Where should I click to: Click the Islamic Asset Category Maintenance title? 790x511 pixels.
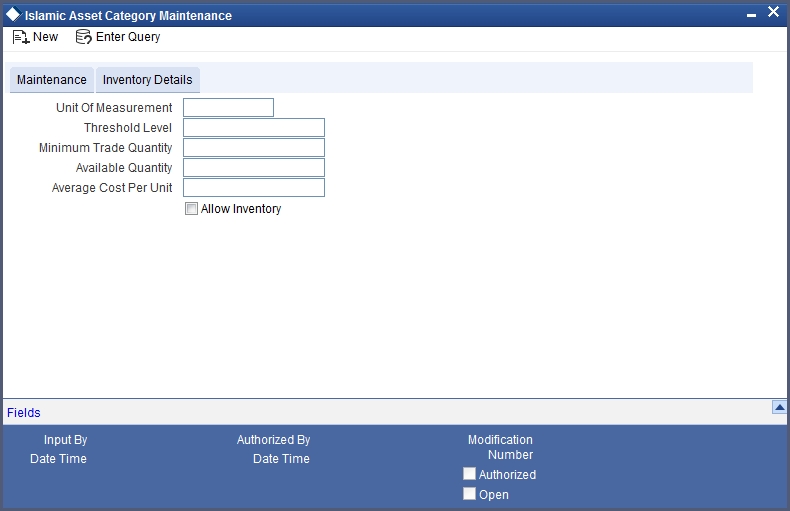[128, 16]
